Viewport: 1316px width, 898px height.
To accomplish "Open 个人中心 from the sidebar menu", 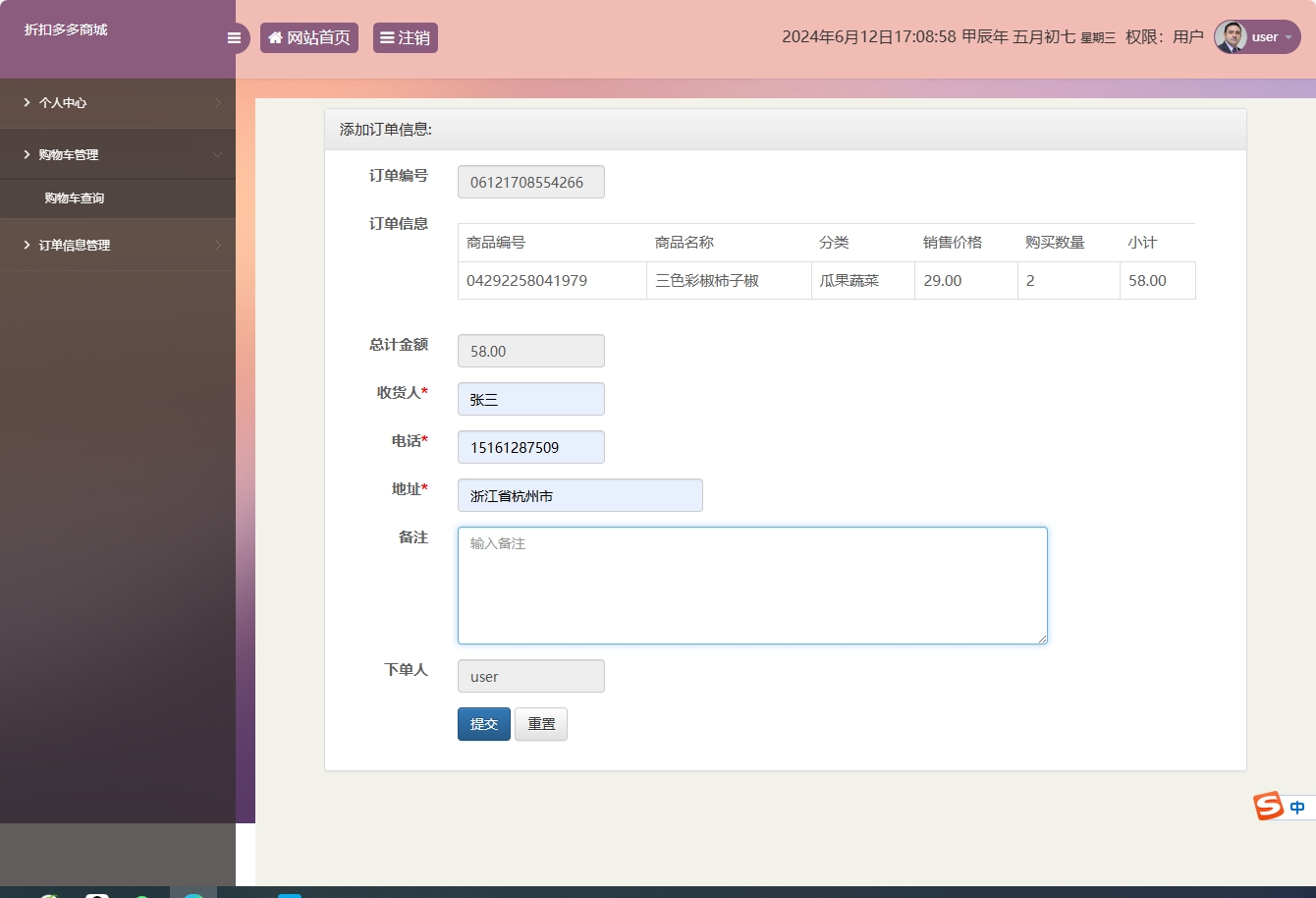I will click(x=62, y=103).
